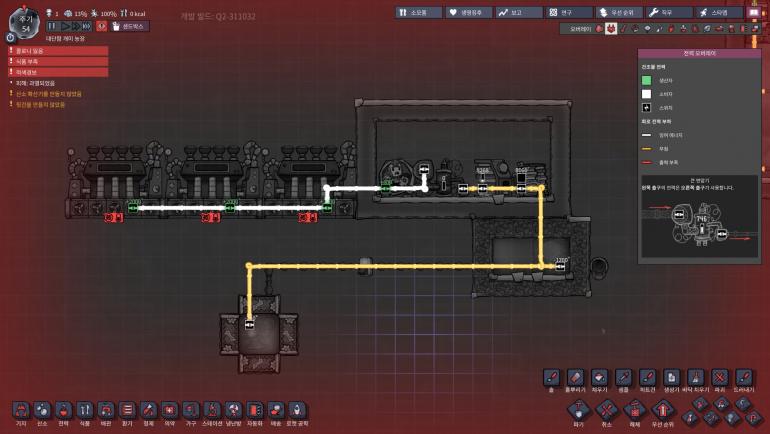Click the cycle 54 clock indicator
This screenshot has height=434, width=770.
pos(25,25)
